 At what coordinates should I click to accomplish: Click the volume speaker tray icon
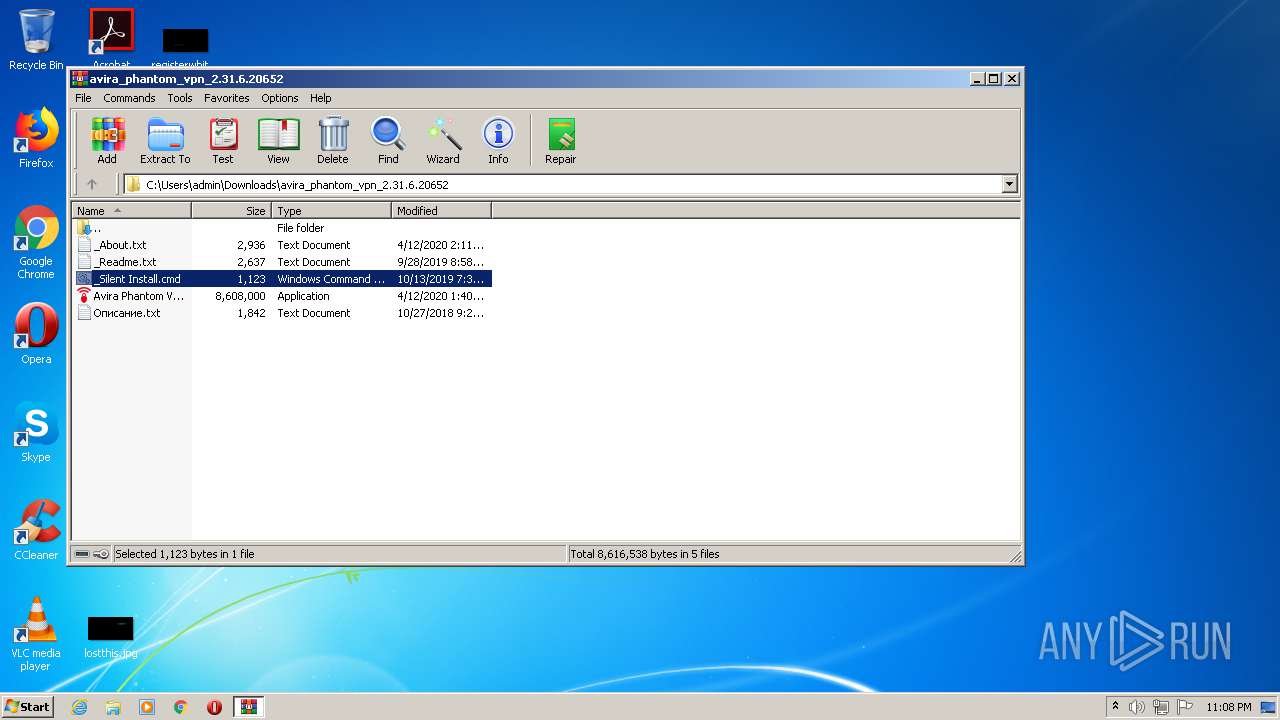(x=1137, y=707)
